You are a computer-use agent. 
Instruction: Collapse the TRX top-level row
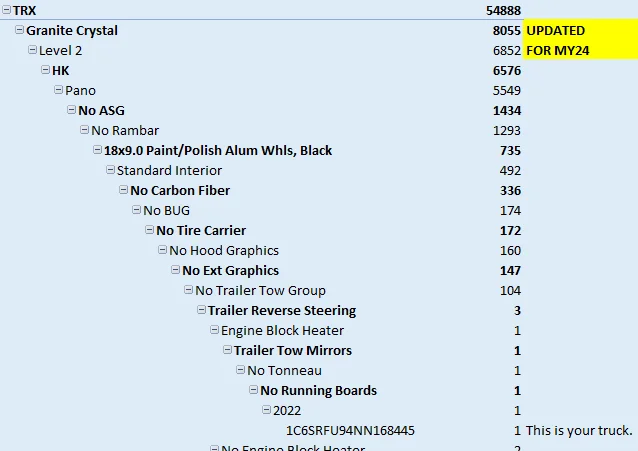(7, 10)
